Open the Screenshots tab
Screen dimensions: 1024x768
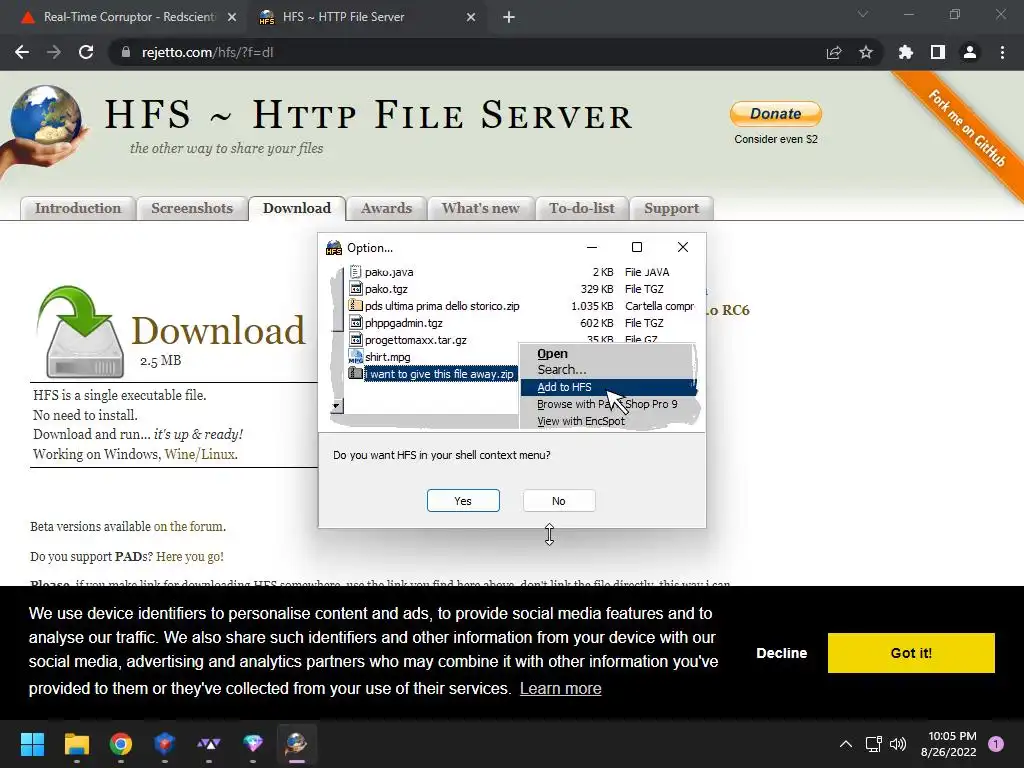(x=192, y=208)
